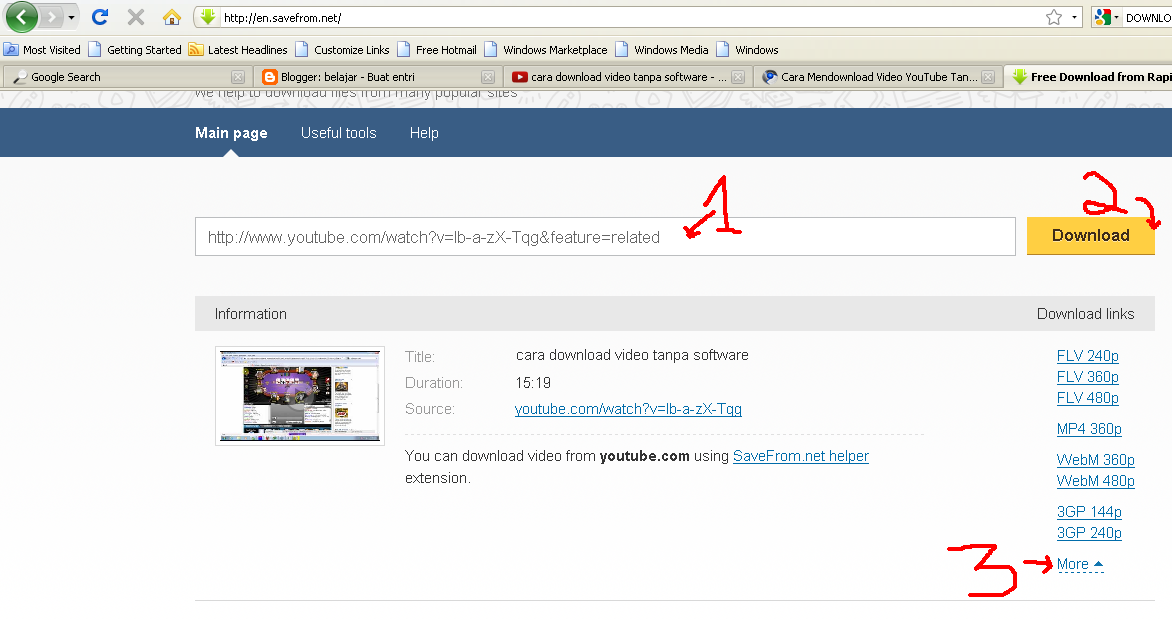Click the Download links header label
Viewport: 1172px width, 620px height.
[1085, 314]
